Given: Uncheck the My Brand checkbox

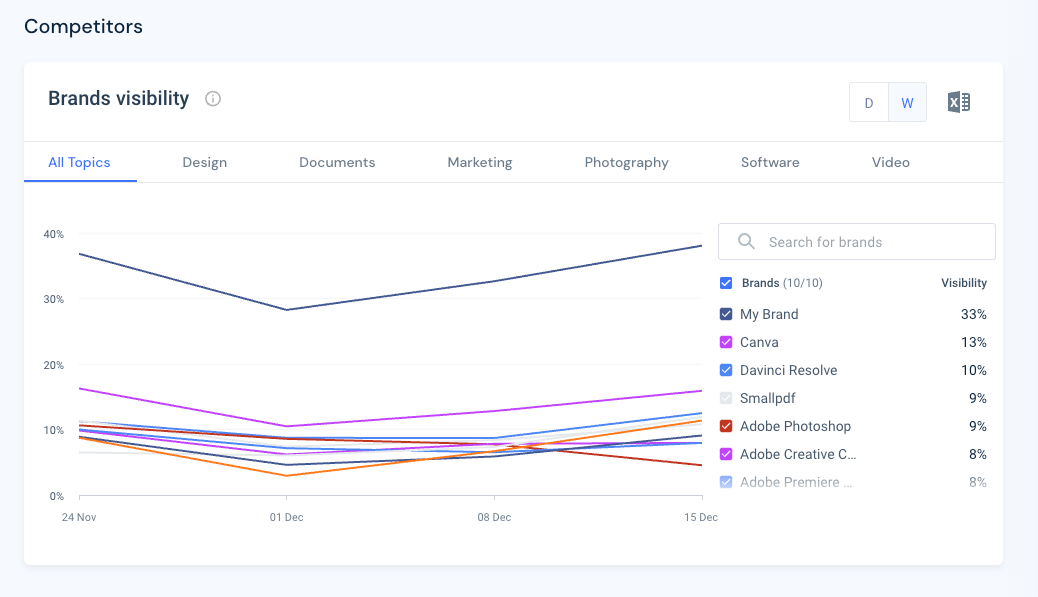Looking at the screenshot, I should pyautogui.click(x=726, y=314).
